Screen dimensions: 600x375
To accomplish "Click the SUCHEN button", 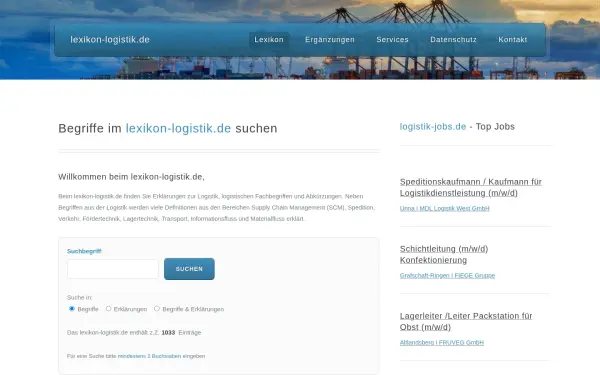I will tap(189, 269).
